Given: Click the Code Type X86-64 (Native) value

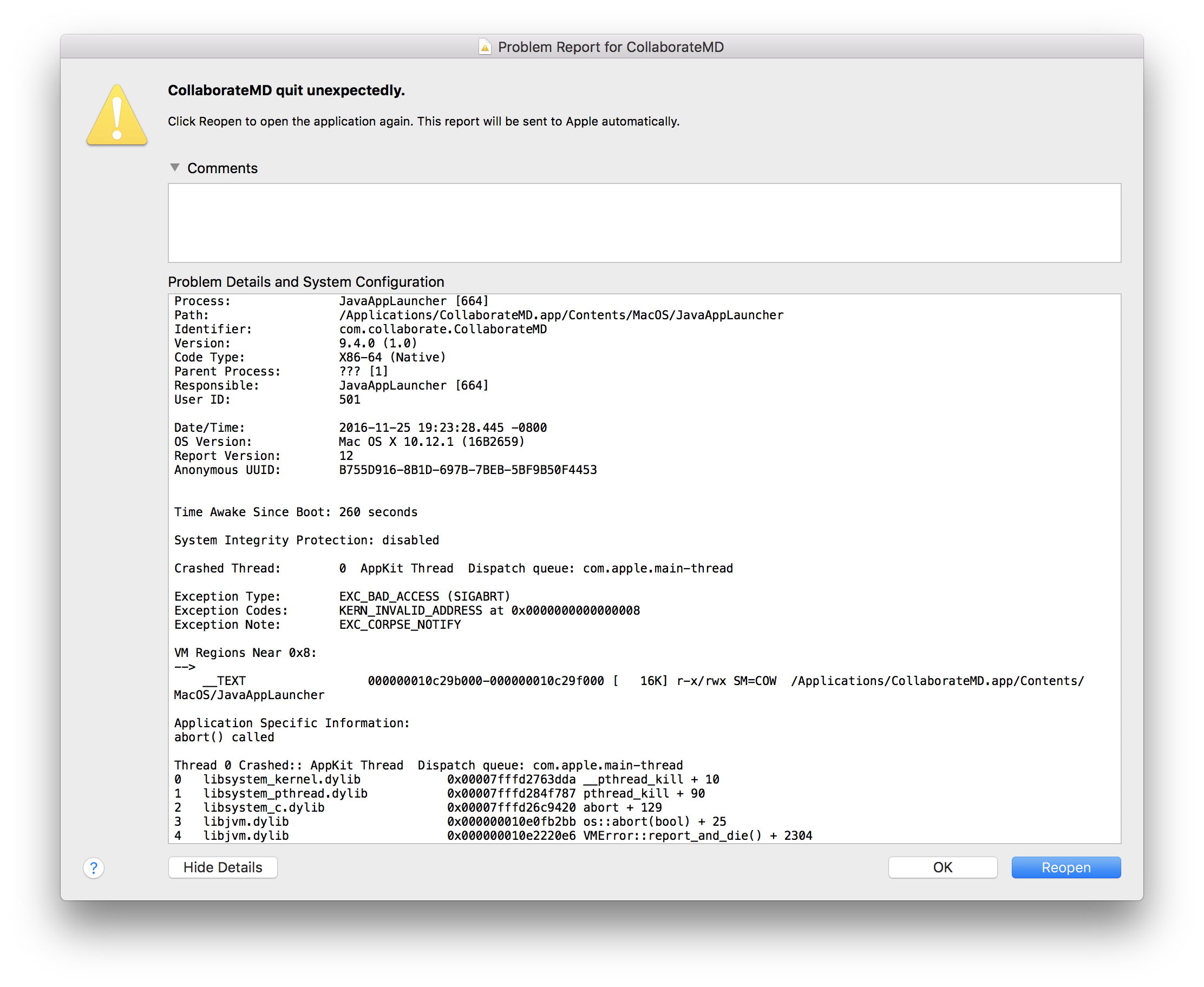Looking at the screenshot, I should [392, 358].
